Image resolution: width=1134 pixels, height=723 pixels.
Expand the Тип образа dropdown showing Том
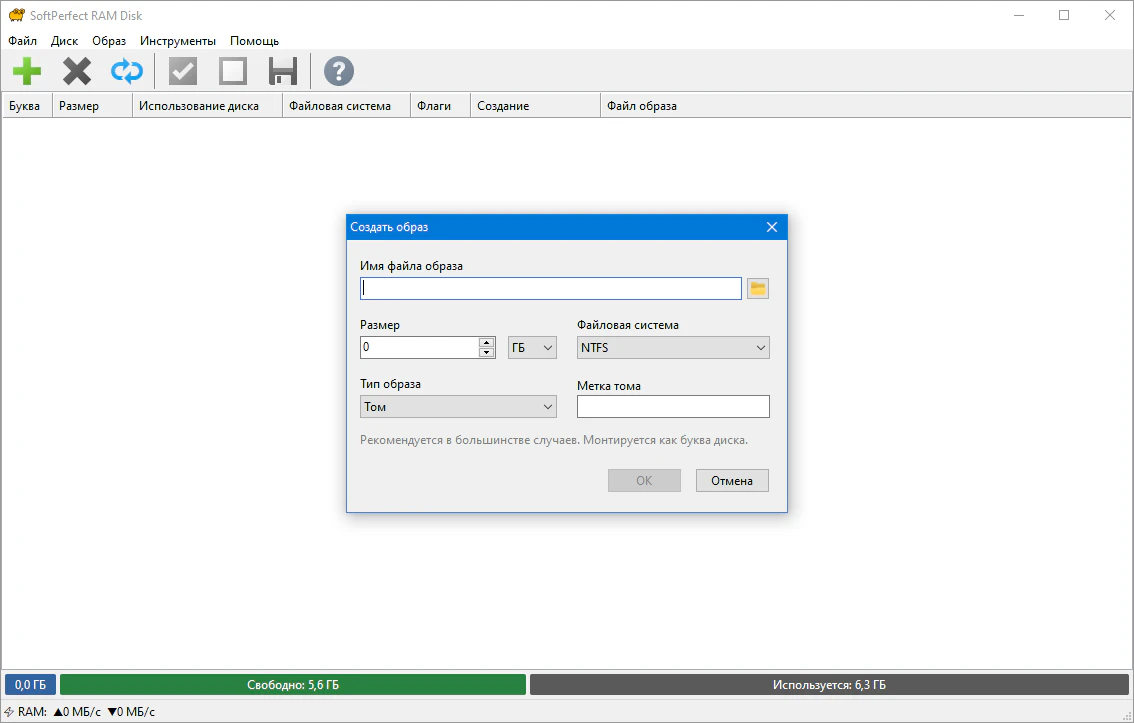(458, 407)
